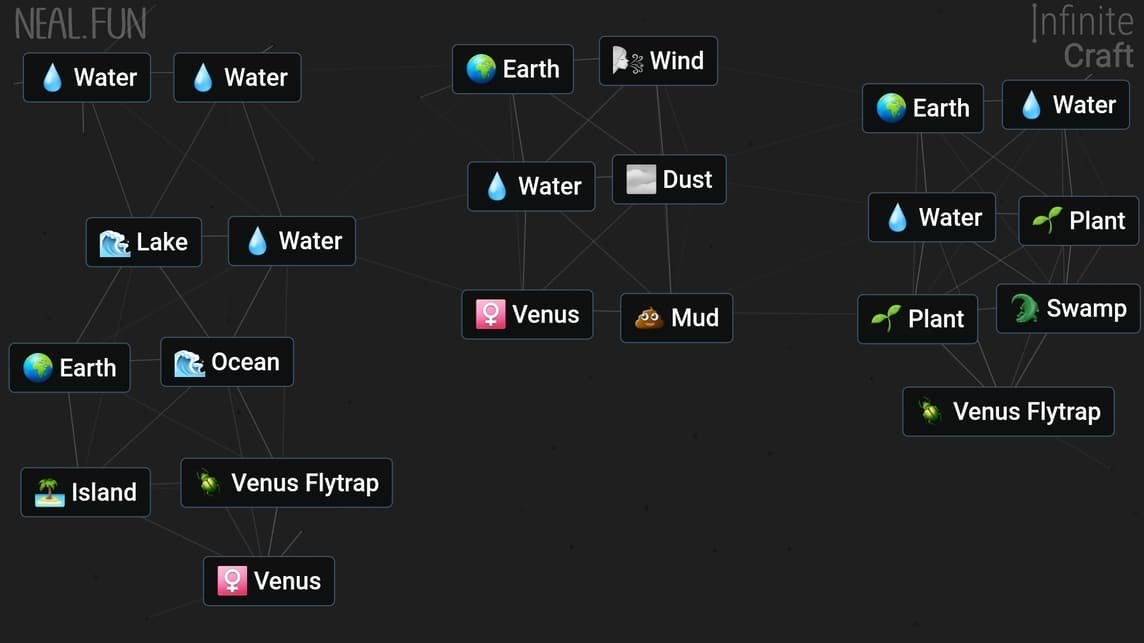Click the female symbol icon on the bottom Venus tile

[x=231, y=581]
